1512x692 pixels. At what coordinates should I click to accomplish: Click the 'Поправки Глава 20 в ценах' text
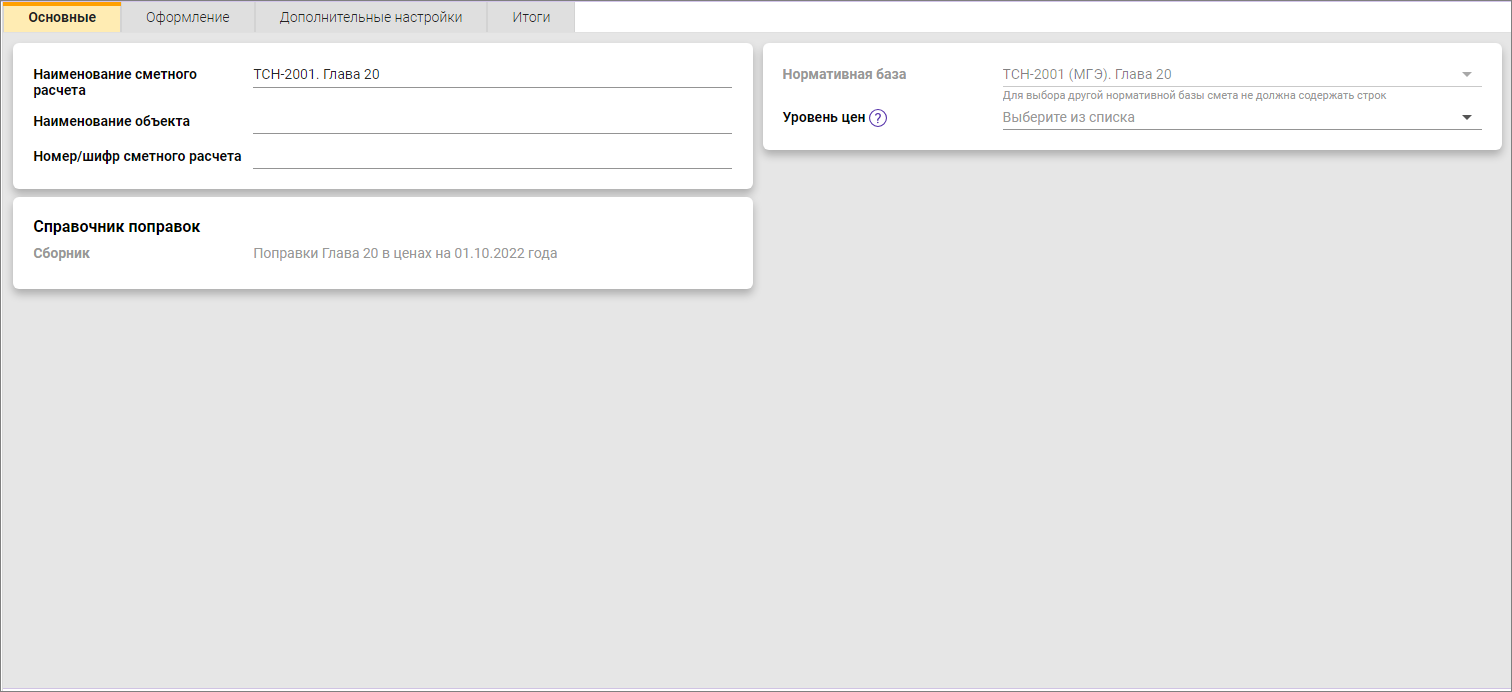coord(405,253)
